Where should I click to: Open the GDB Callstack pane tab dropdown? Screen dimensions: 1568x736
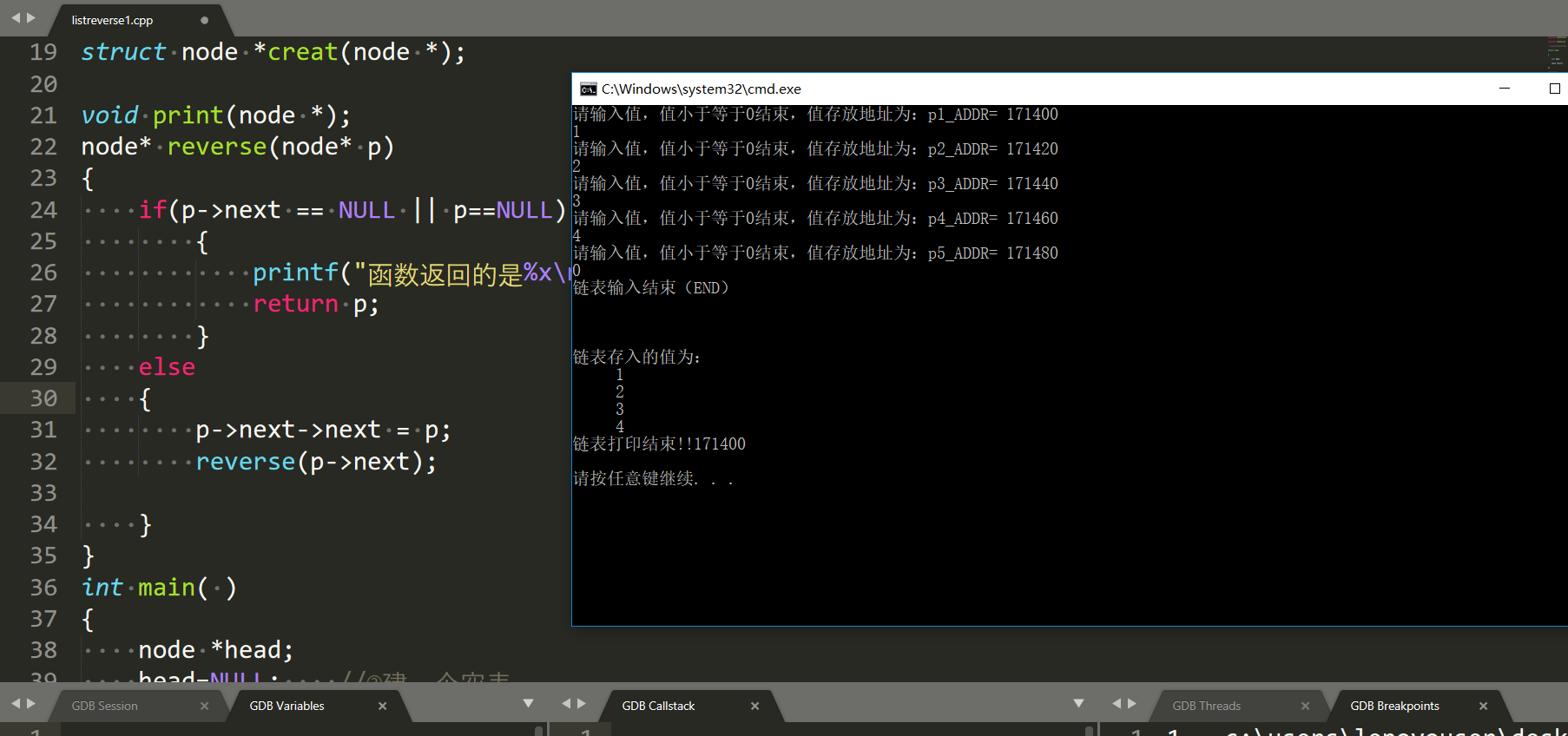1078,703
